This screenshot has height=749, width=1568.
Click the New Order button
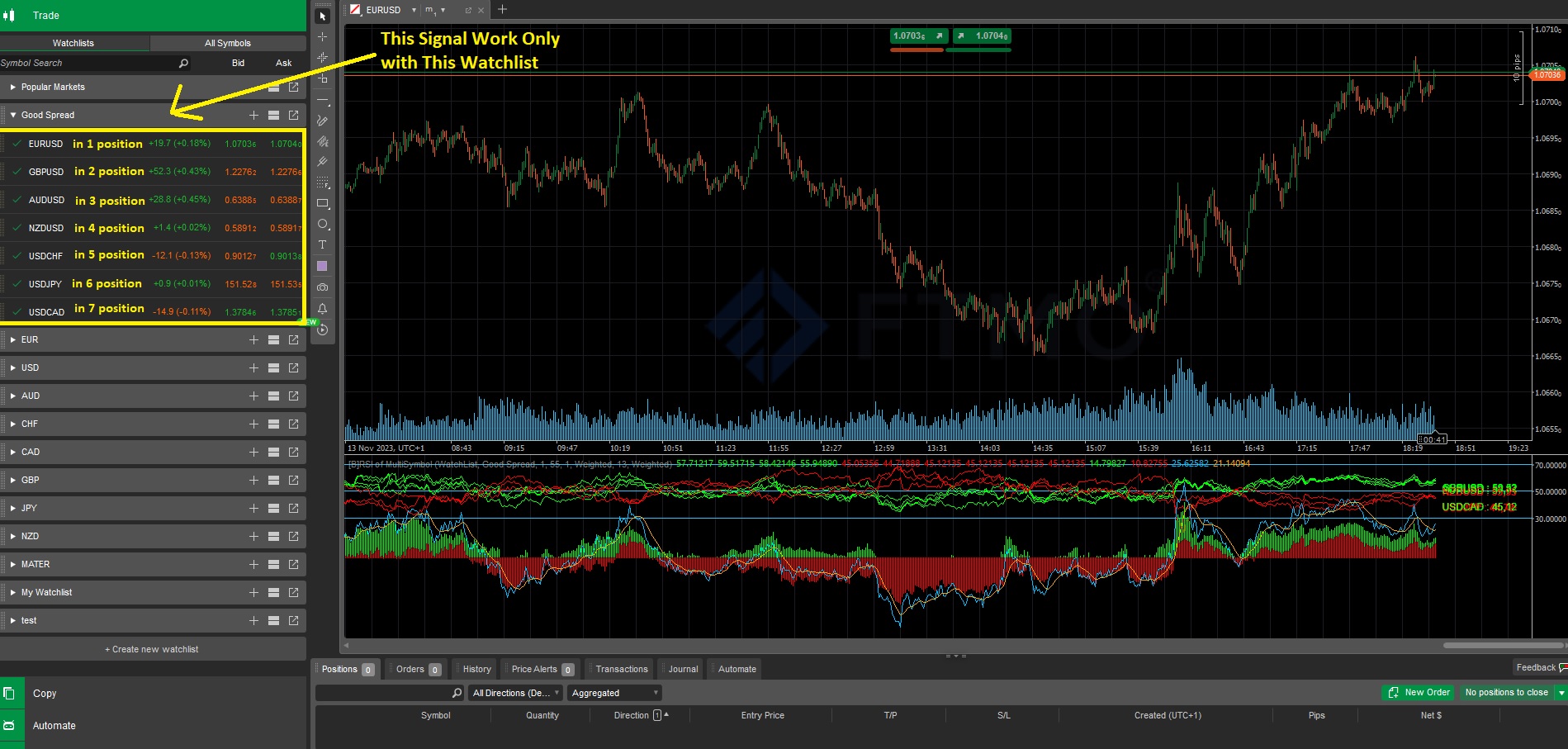coord(1418,692)
